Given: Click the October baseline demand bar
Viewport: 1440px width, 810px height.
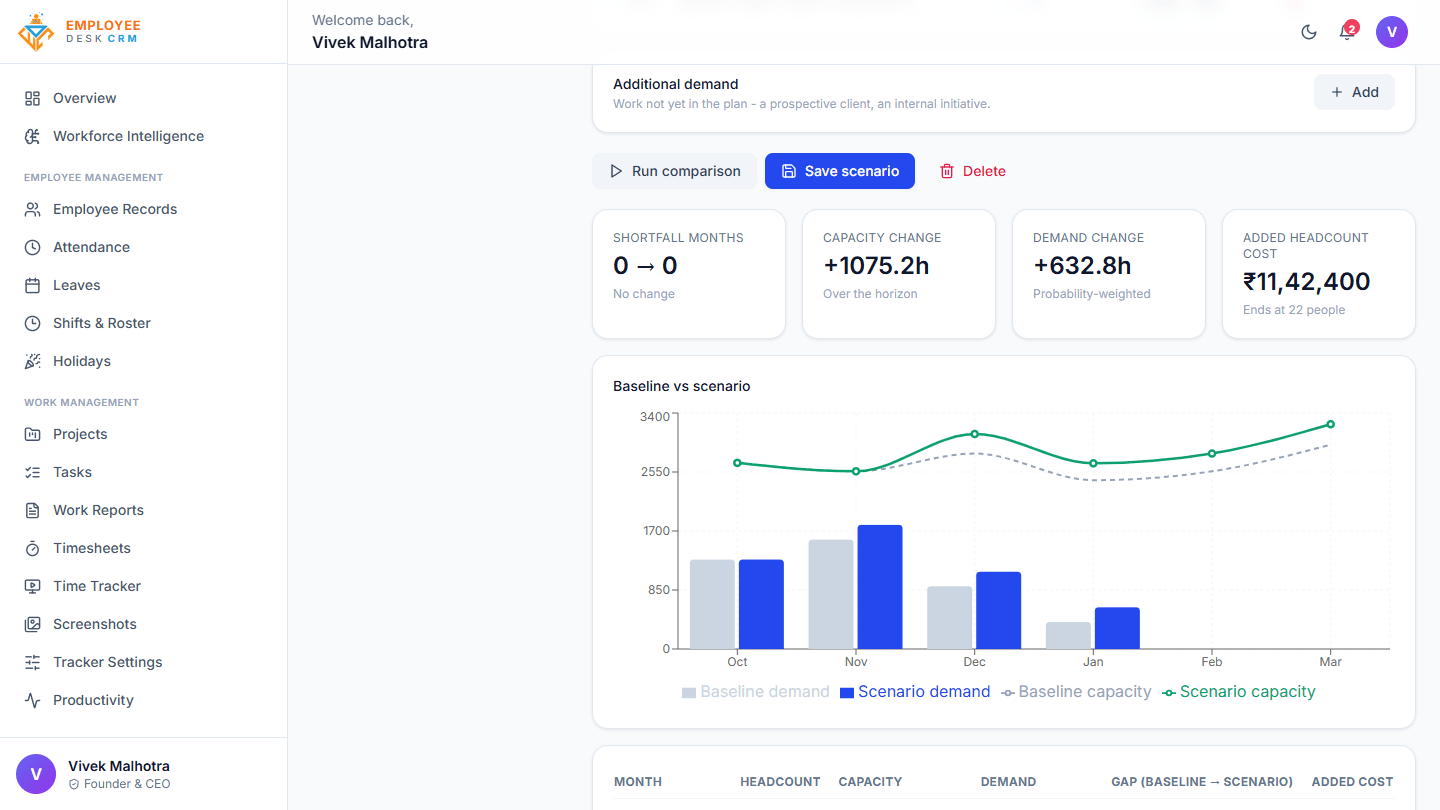Looking at the screenshot, I should [712, 604].
